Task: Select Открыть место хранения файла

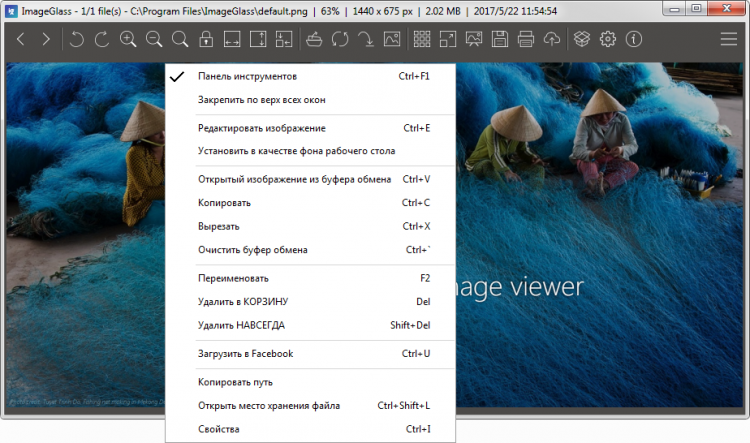Action: click(x=310, y=405)
